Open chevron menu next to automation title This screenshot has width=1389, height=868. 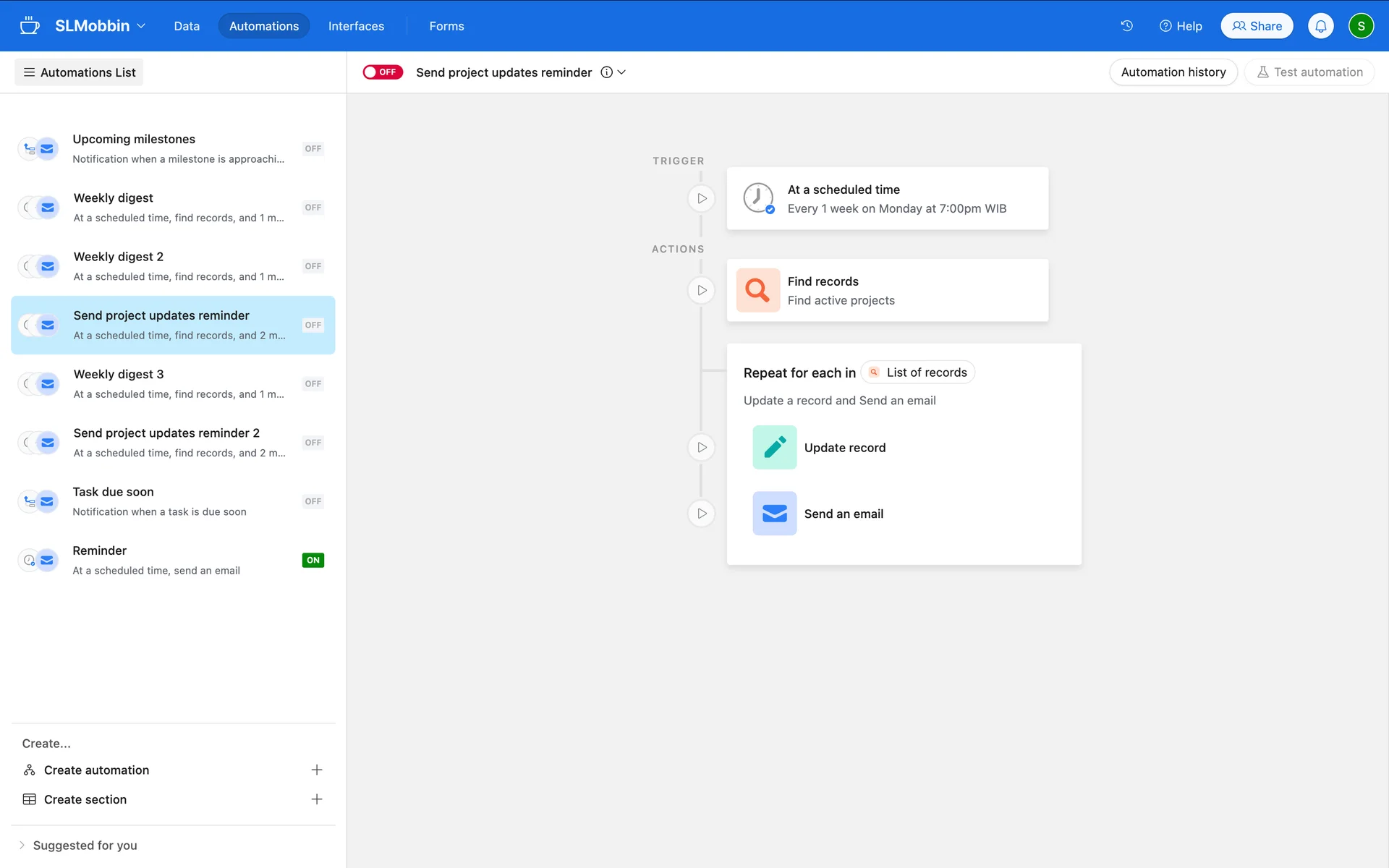click(621, 72)
